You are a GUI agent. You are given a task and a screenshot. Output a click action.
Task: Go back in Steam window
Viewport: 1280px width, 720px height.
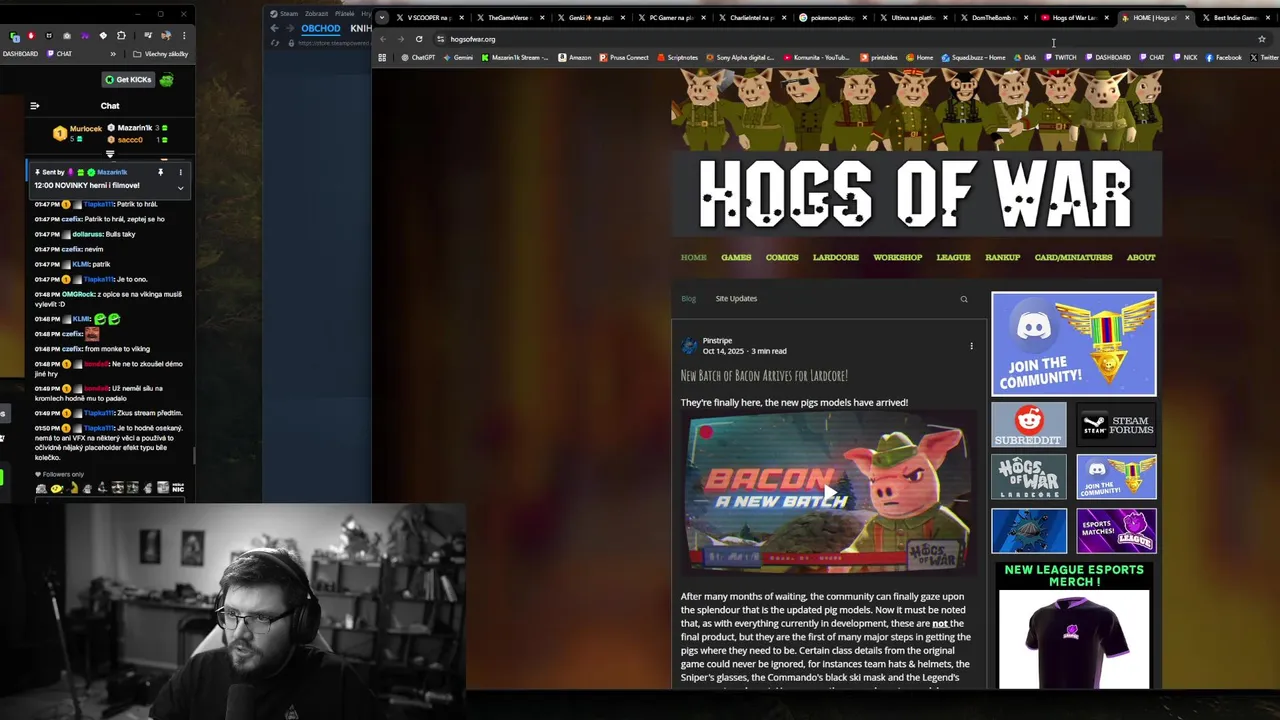274,28
